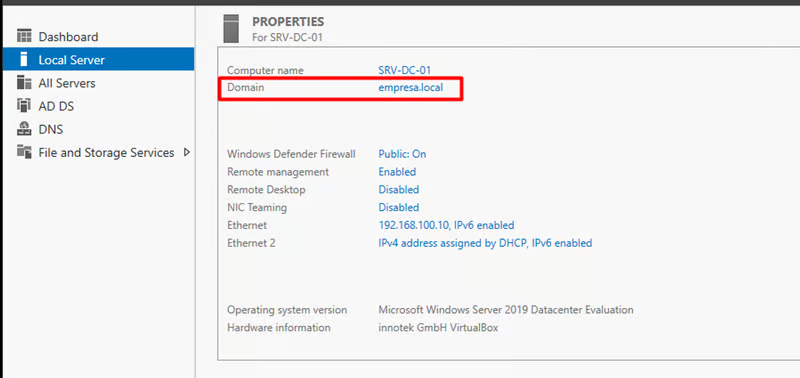Screen dimensions: 800x378
Task: Click NIC Teaming Disabled link
Action: (398, 208)
